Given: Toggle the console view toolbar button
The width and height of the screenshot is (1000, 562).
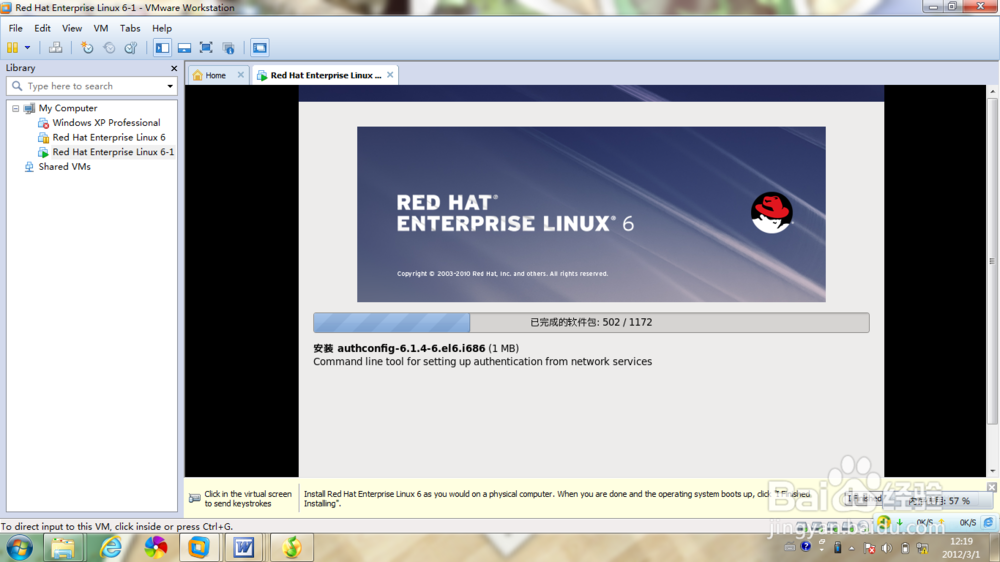Looking at the screenshot, I should coord(260,48).
